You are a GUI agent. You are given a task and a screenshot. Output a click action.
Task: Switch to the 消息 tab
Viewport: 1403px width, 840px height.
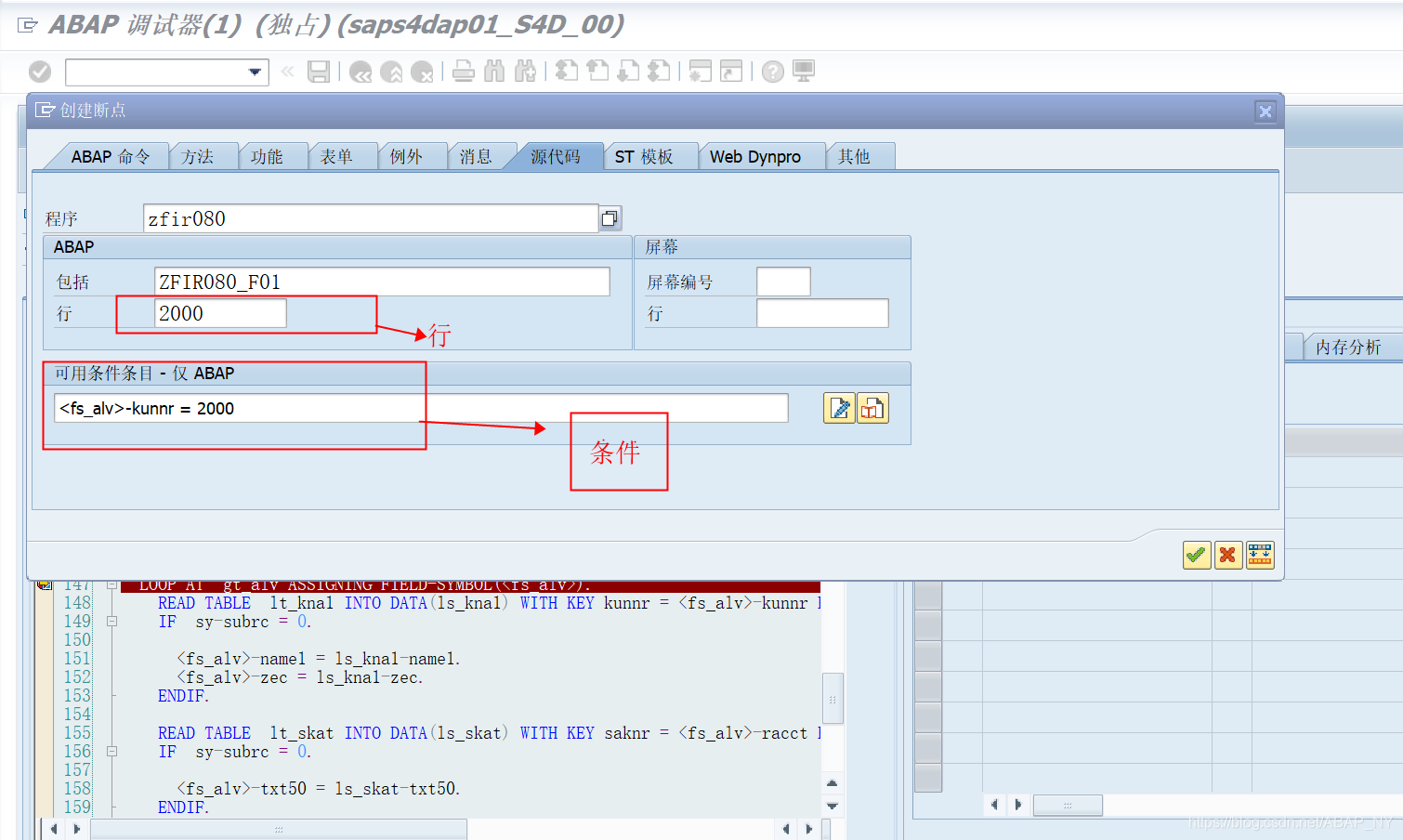[476, 156]
